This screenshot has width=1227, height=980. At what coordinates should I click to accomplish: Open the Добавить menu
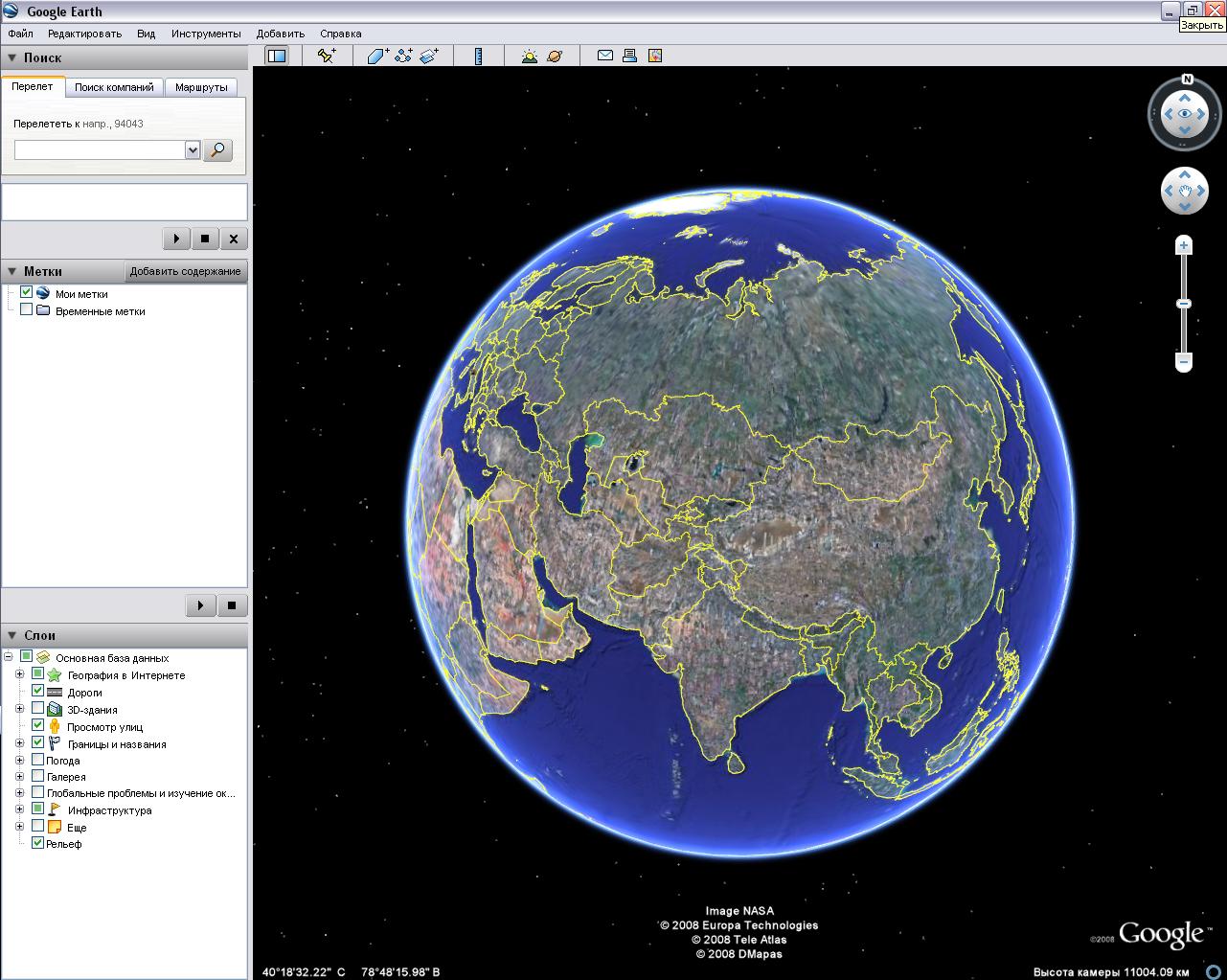coord(281,34)
